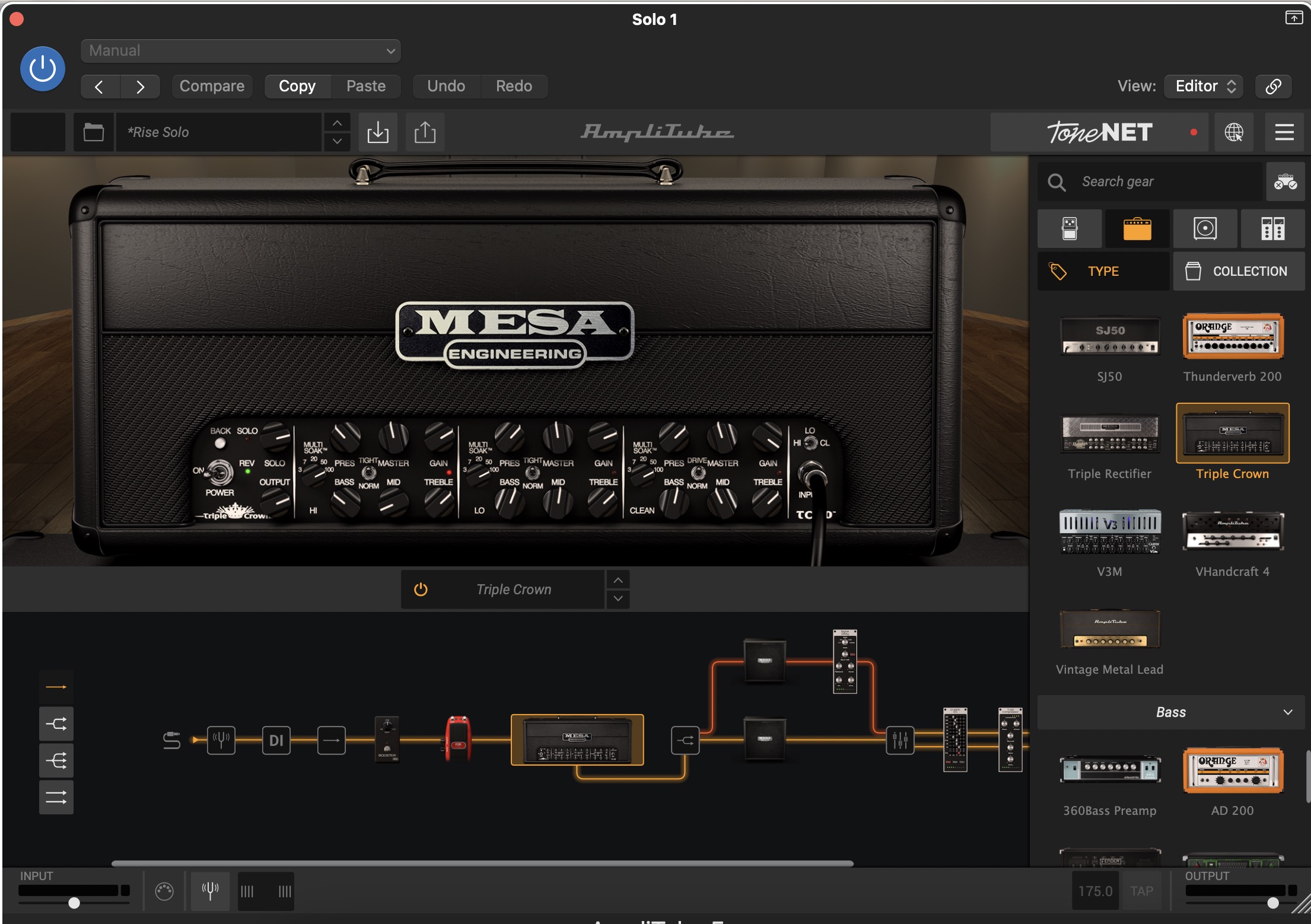Click the OUTPUT level slider handle
The image size is (1311, 924).
(x=1273, y=903)
